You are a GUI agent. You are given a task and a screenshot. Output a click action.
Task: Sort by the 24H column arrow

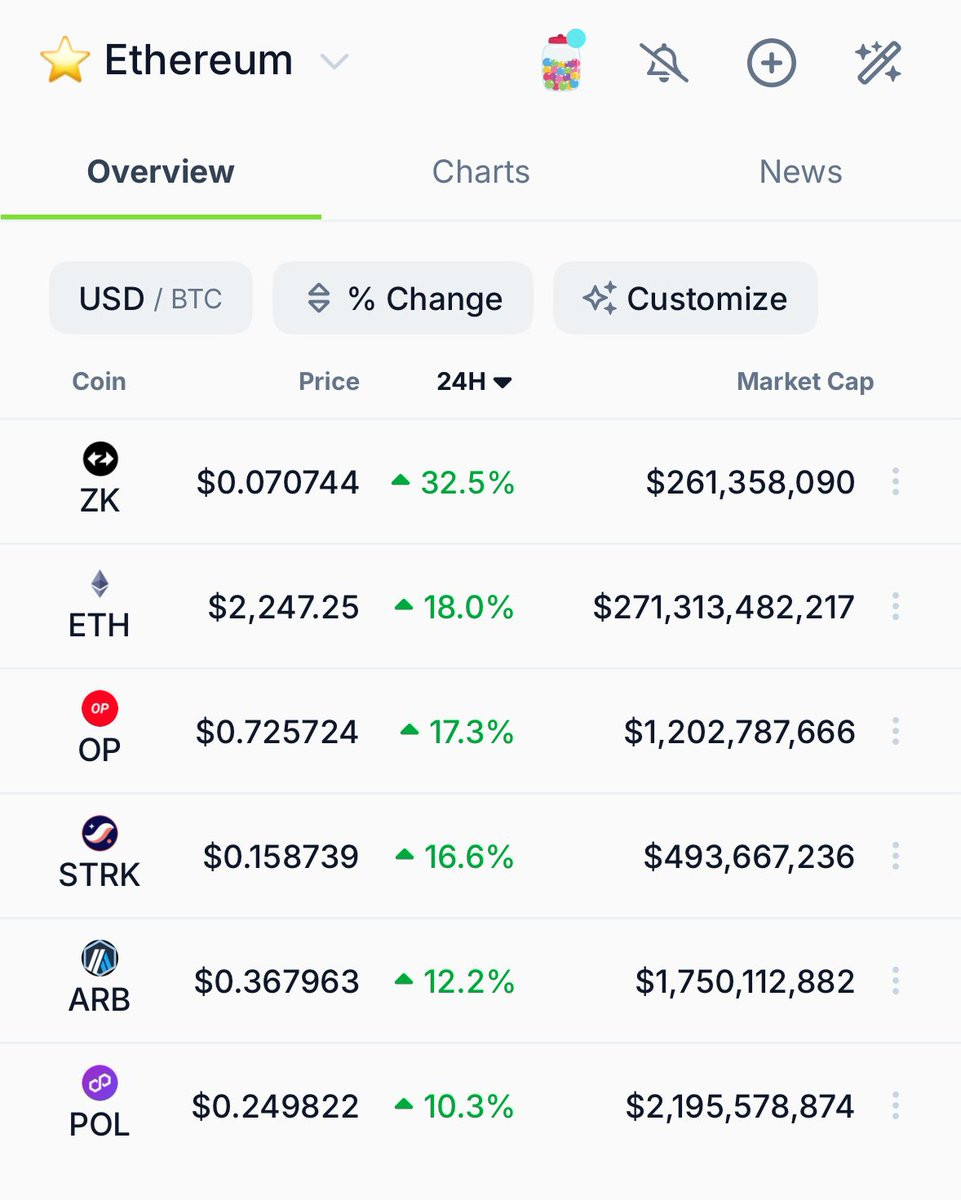pos(503,382)
